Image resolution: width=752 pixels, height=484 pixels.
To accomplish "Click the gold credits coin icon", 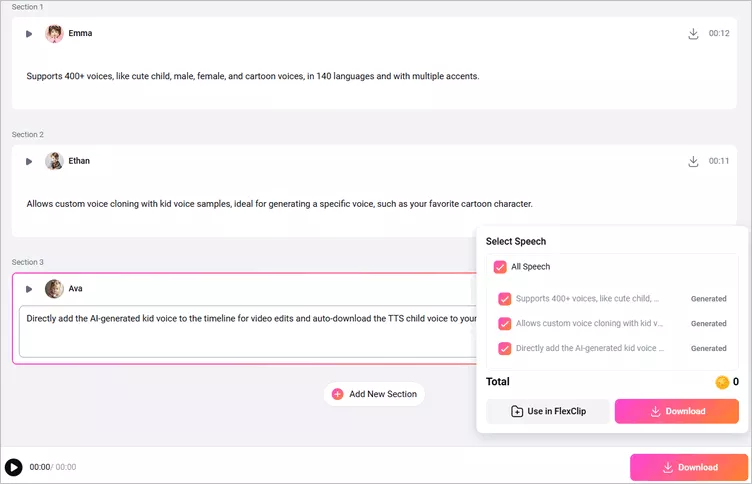I will [722, 382].
